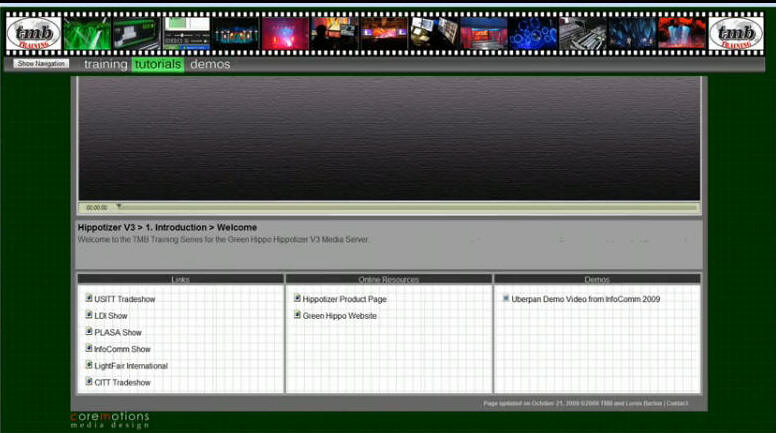Image resolution: width=776 pixels, height=433 pixels.
Task: Click the bullet icon beside PLASA Show
Action: [x=89, y=331]
